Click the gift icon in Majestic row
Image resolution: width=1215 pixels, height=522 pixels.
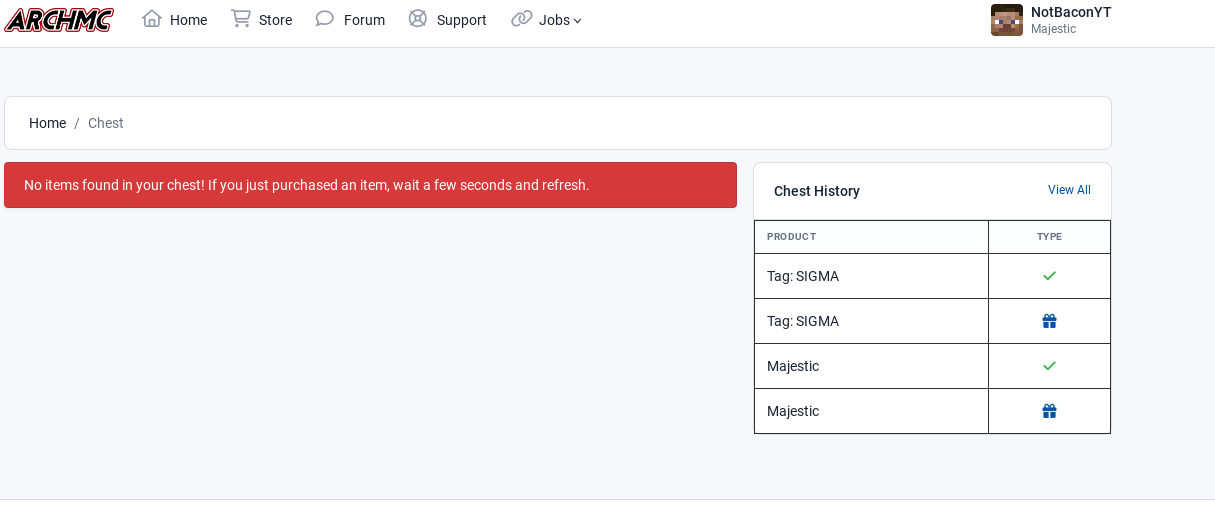pyautogui.click(x=1049, y=411)
